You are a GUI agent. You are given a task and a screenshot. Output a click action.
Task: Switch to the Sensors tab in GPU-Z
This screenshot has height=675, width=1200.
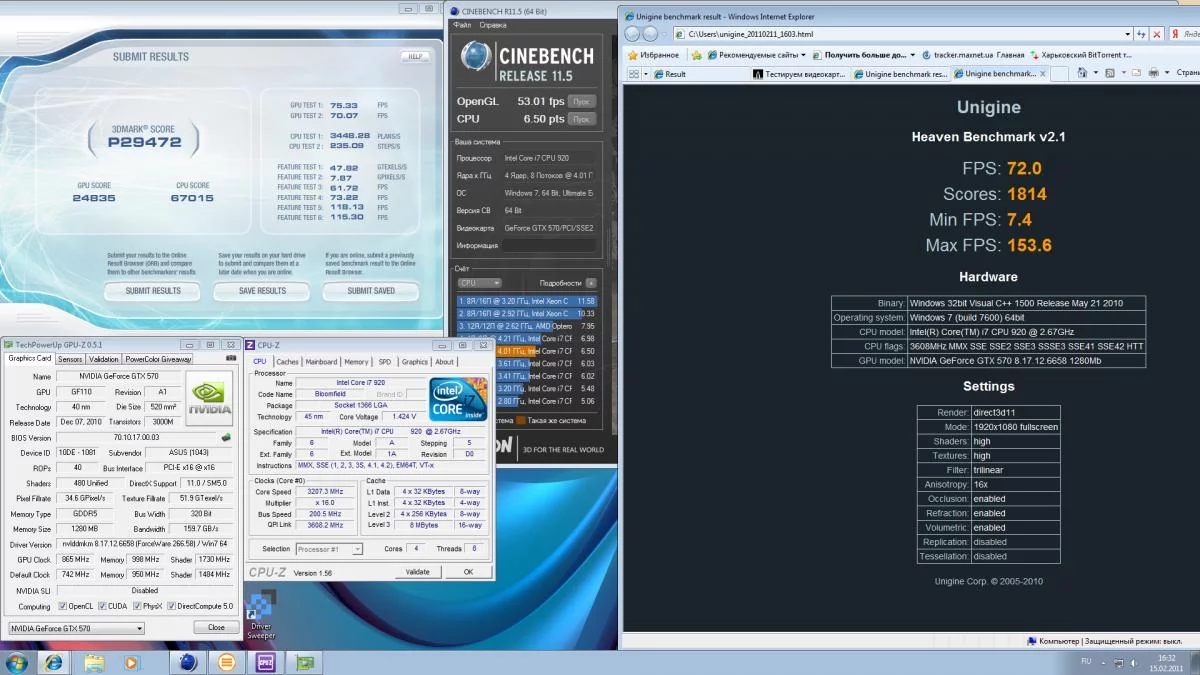click(70, 359)
